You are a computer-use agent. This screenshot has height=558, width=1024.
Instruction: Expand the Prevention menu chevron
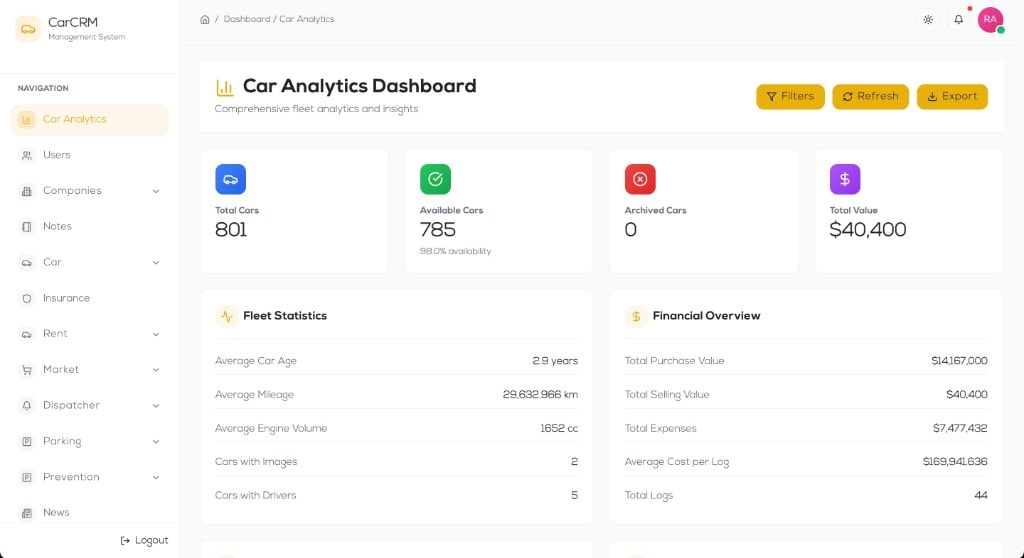[x=156, y=477]
